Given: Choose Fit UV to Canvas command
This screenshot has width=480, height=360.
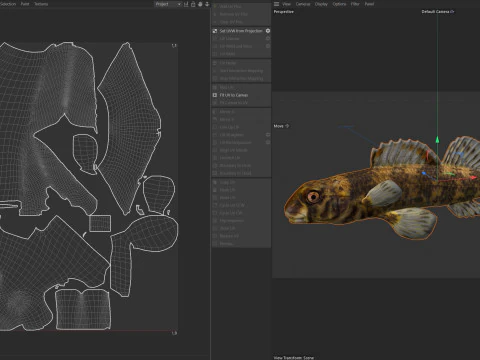Looking at the screenshot, I should coord(234,95).
